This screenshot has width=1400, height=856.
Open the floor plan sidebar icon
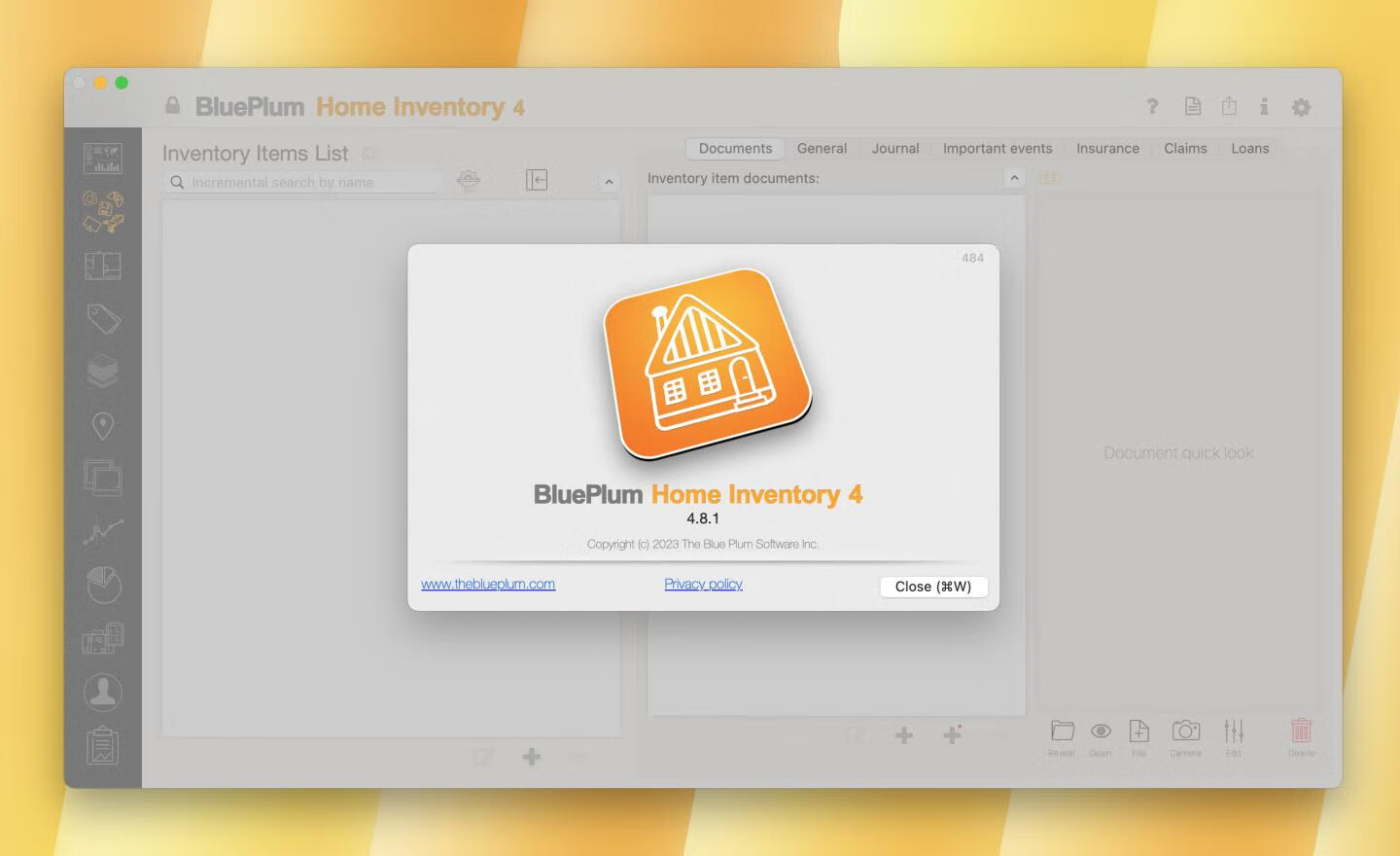point(103,266)
